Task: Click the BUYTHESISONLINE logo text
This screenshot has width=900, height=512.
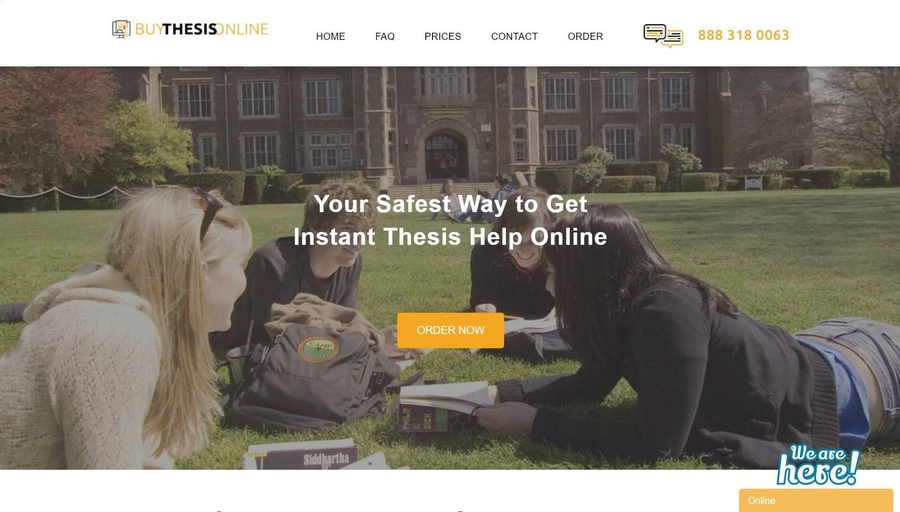Action: [201, 29]
